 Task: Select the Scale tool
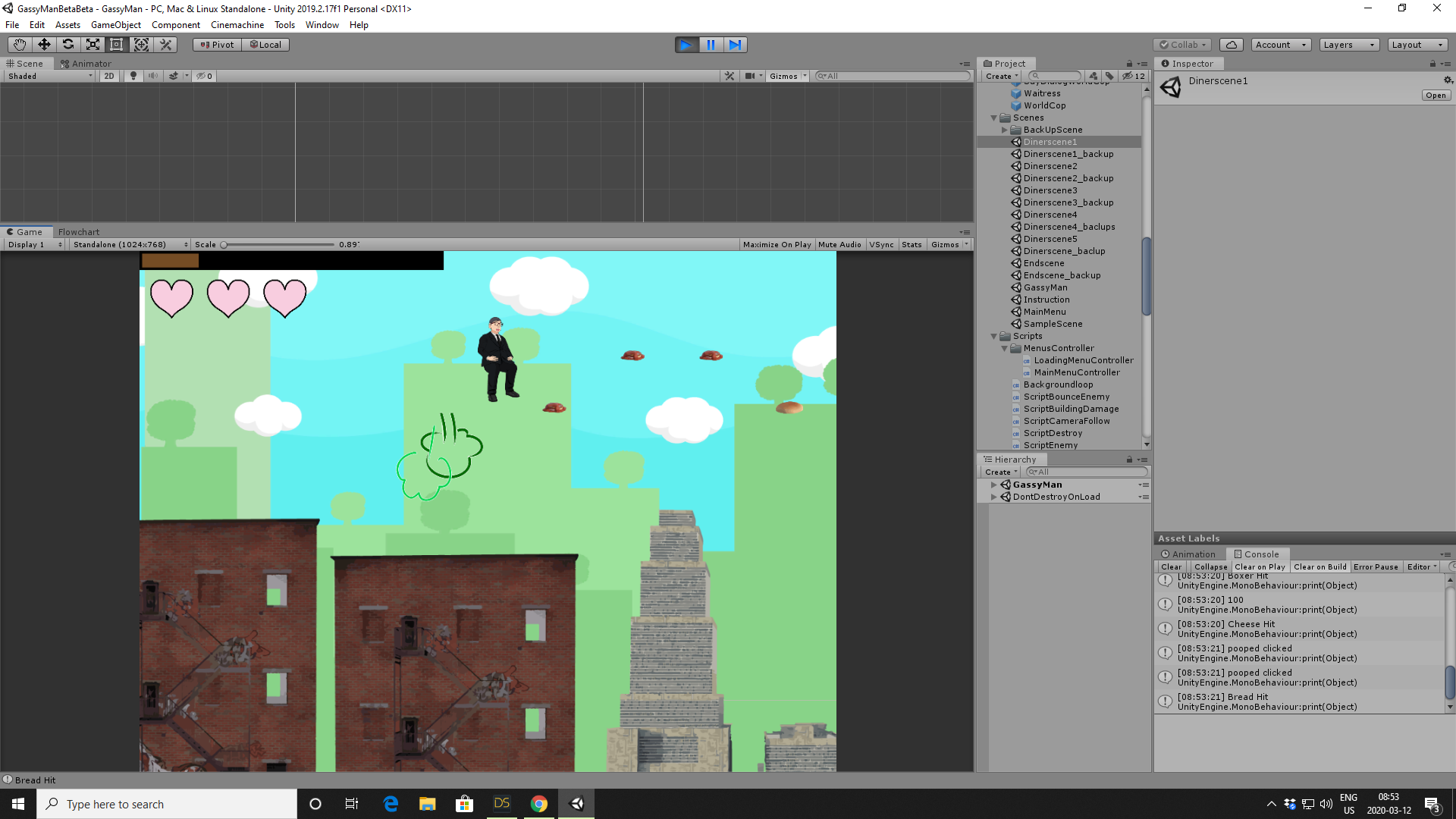[93, 45]
